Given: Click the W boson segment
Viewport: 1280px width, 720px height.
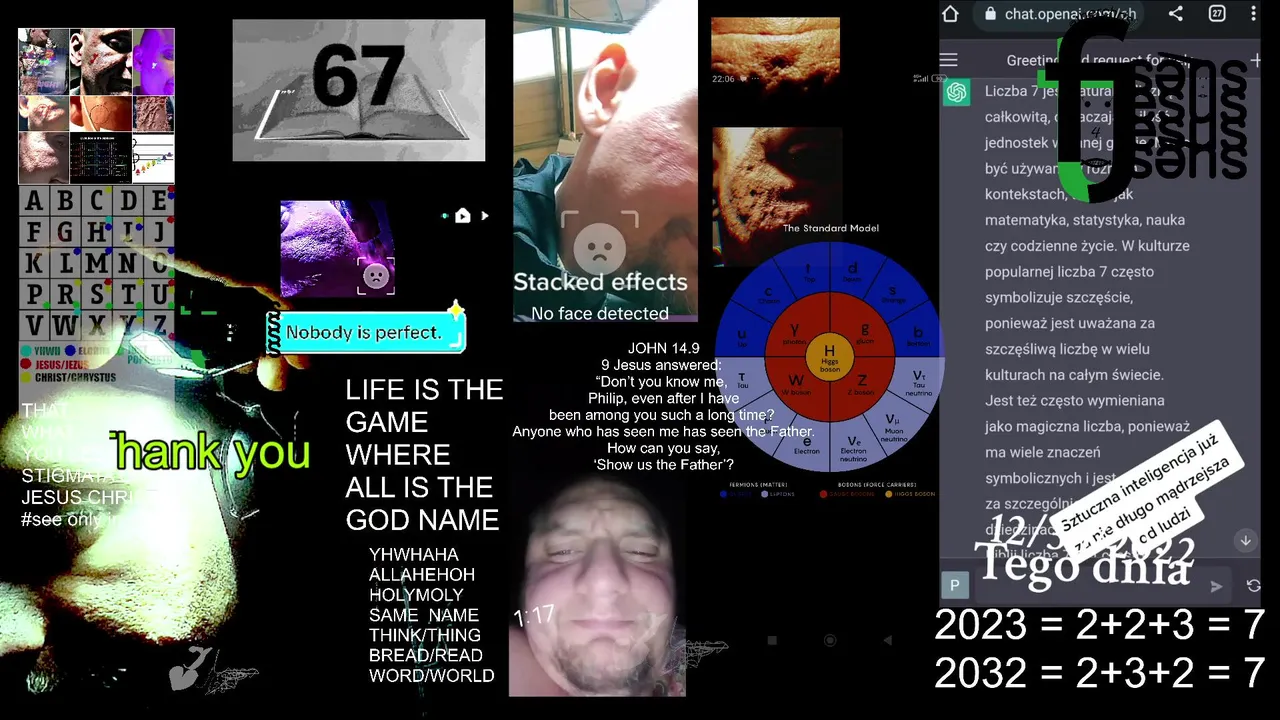Looking at the screenshot, I should [x=796, y=383].
